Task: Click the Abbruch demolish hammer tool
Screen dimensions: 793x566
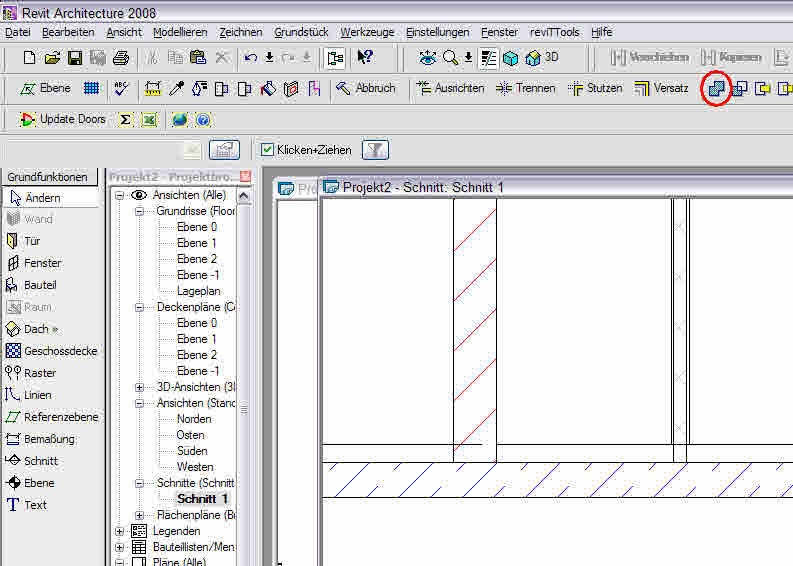Action: point(366,89)
